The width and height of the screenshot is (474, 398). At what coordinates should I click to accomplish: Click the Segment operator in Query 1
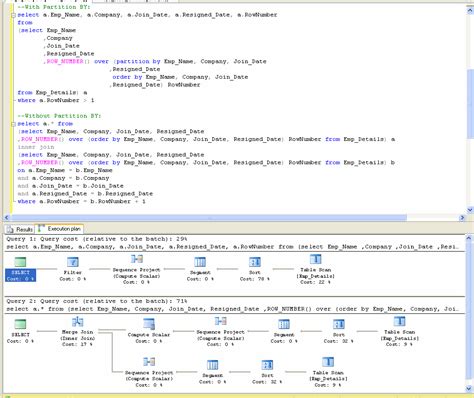click(x=200, y=269)
